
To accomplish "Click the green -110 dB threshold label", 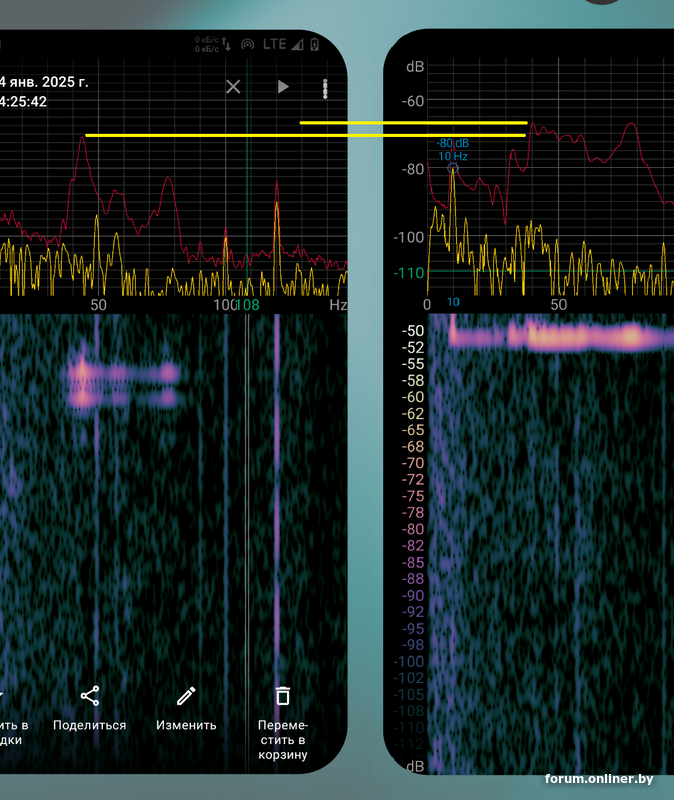I will pyautogui.click(x=409, y=273).
